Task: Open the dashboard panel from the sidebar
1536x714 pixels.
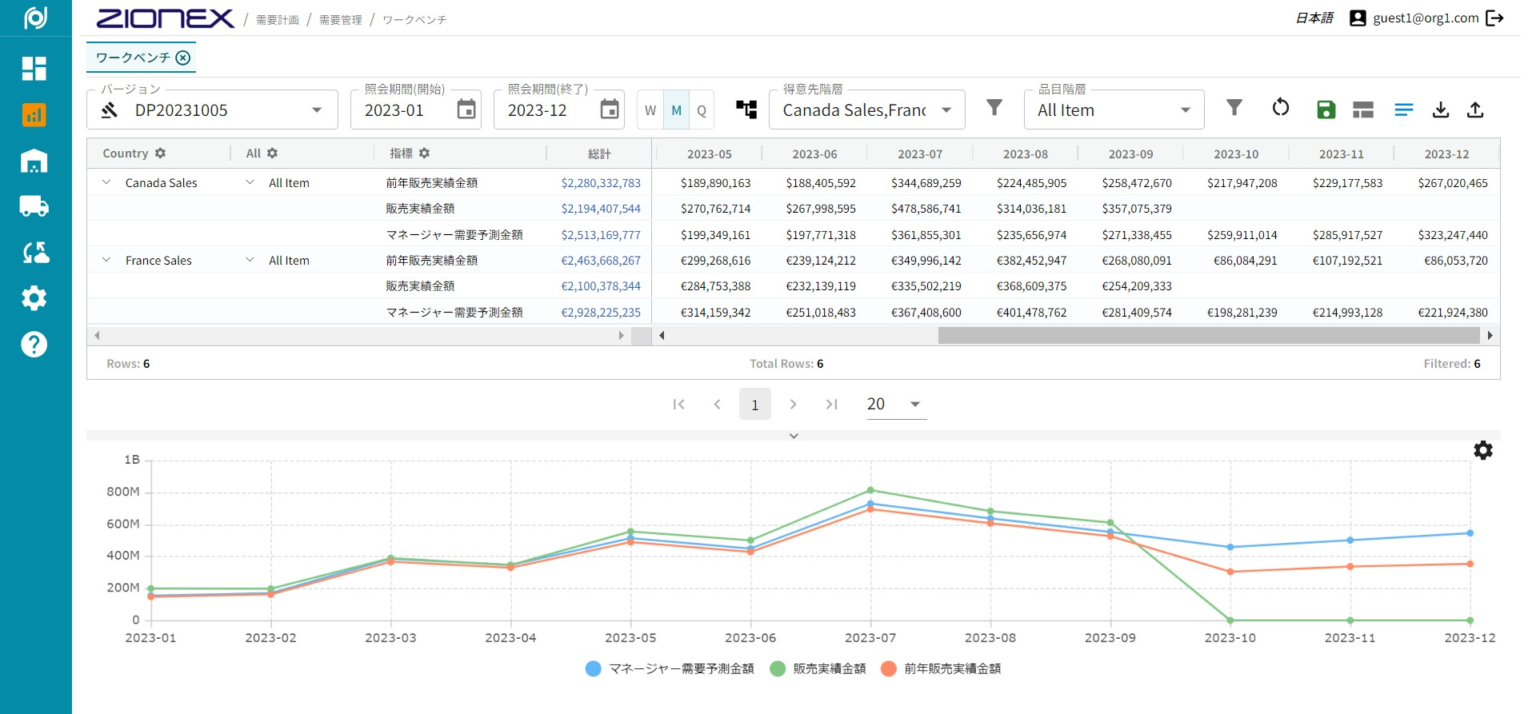Action: pyautogui.click(x=33, y=68)
